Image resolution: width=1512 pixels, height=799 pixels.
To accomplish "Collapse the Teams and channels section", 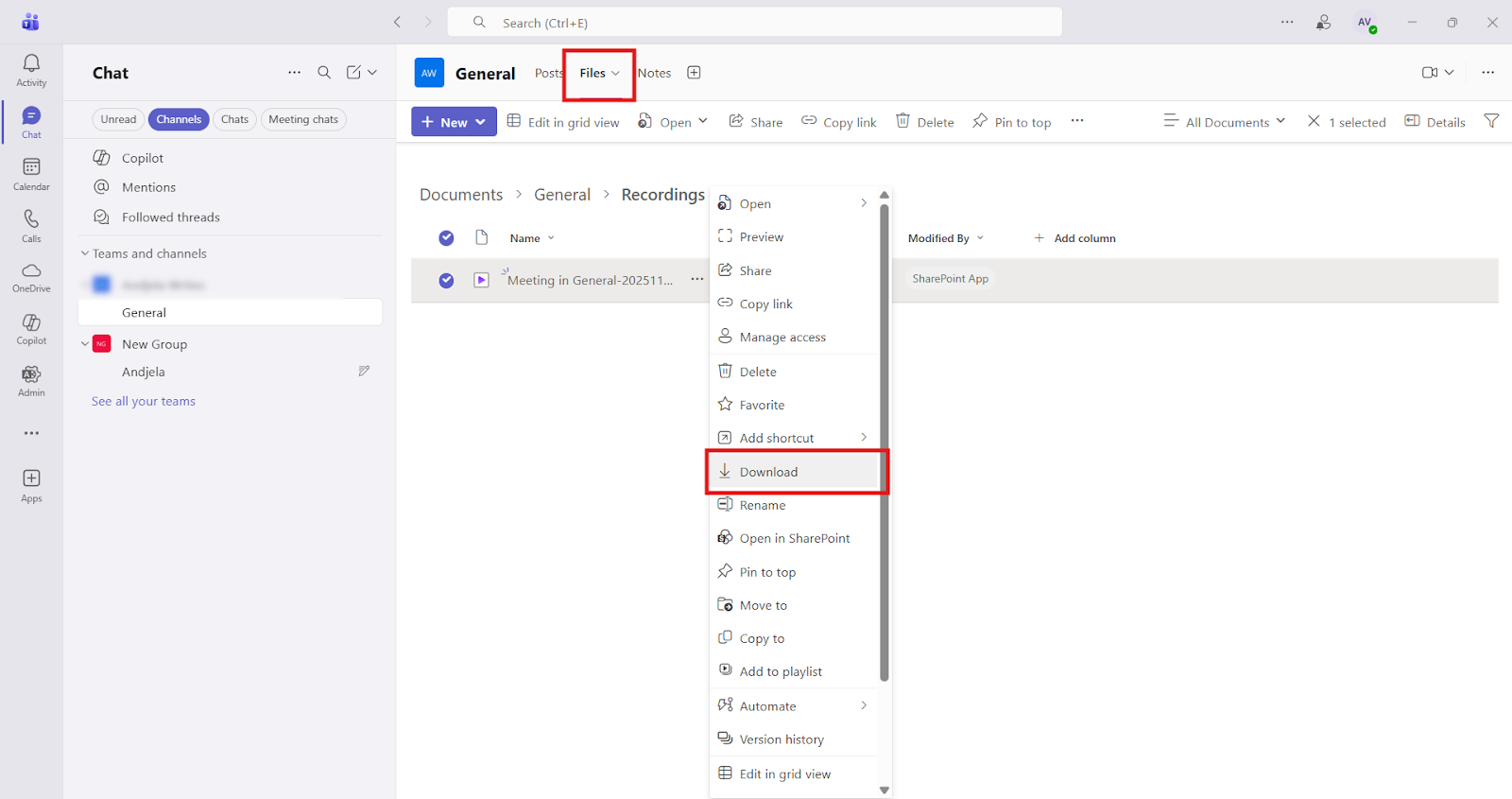I will [85, 253].
